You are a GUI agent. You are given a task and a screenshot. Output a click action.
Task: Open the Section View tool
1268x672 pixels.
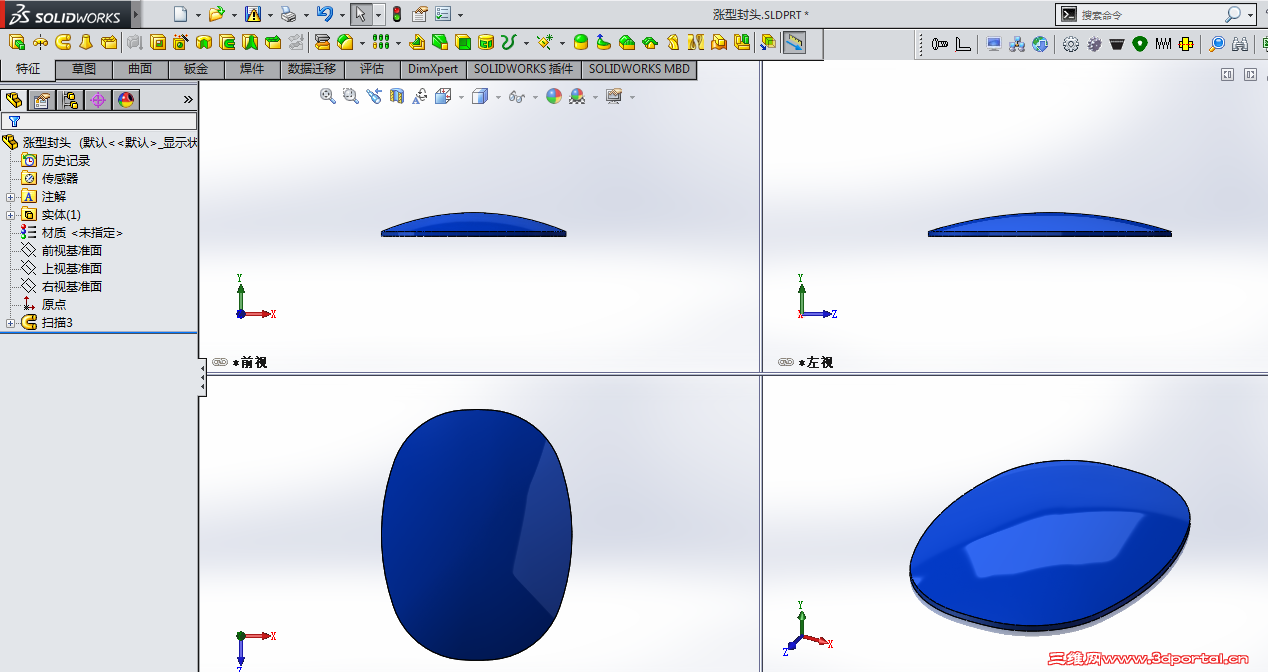click(x=398, y=96)
